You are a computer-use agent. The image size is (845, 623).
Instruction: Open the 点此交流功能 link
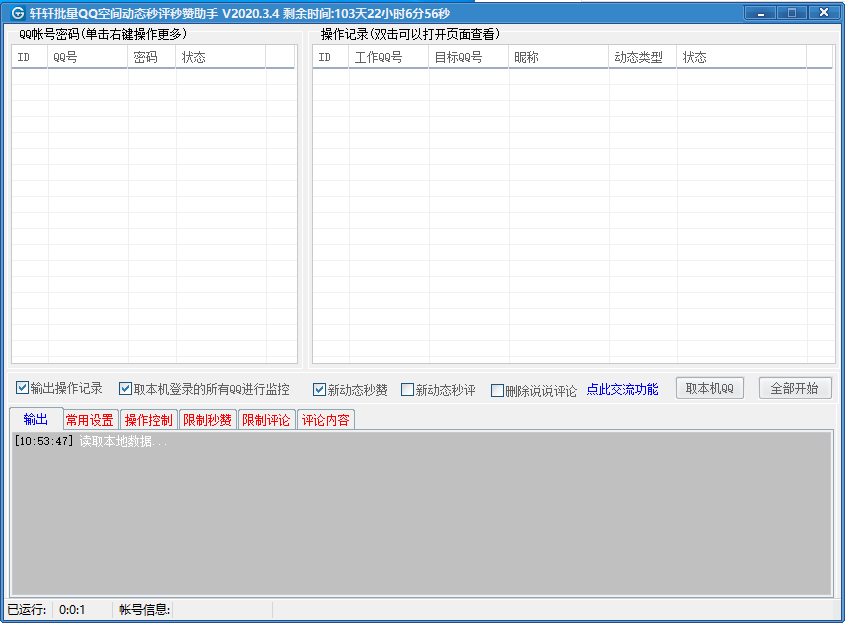(622, 389)
